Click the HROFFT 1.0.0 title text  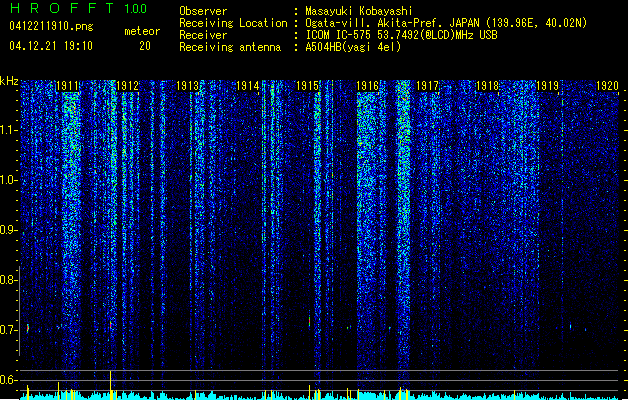coord(78,8)
